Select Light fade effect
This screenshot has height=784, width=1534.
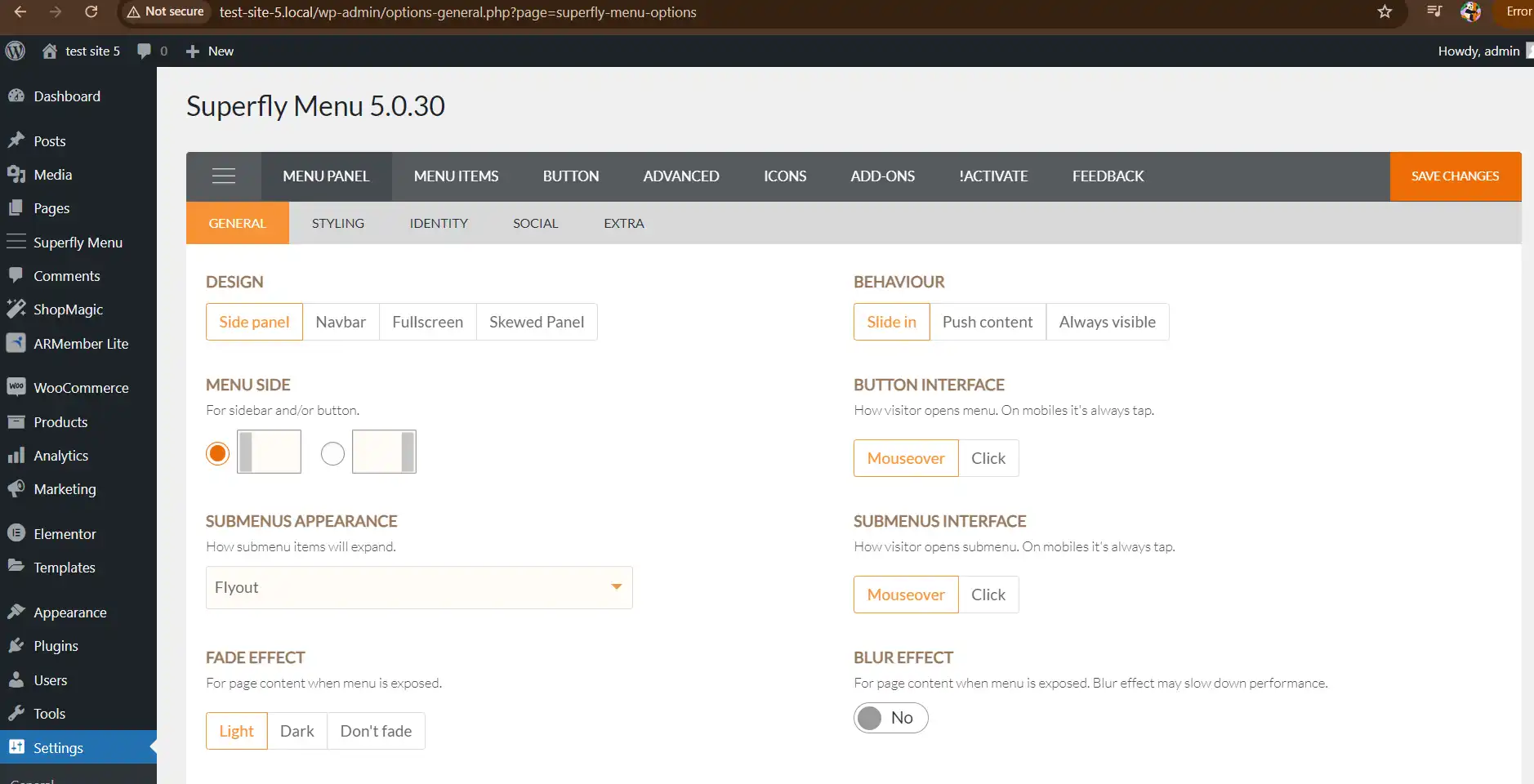[236, 731]
